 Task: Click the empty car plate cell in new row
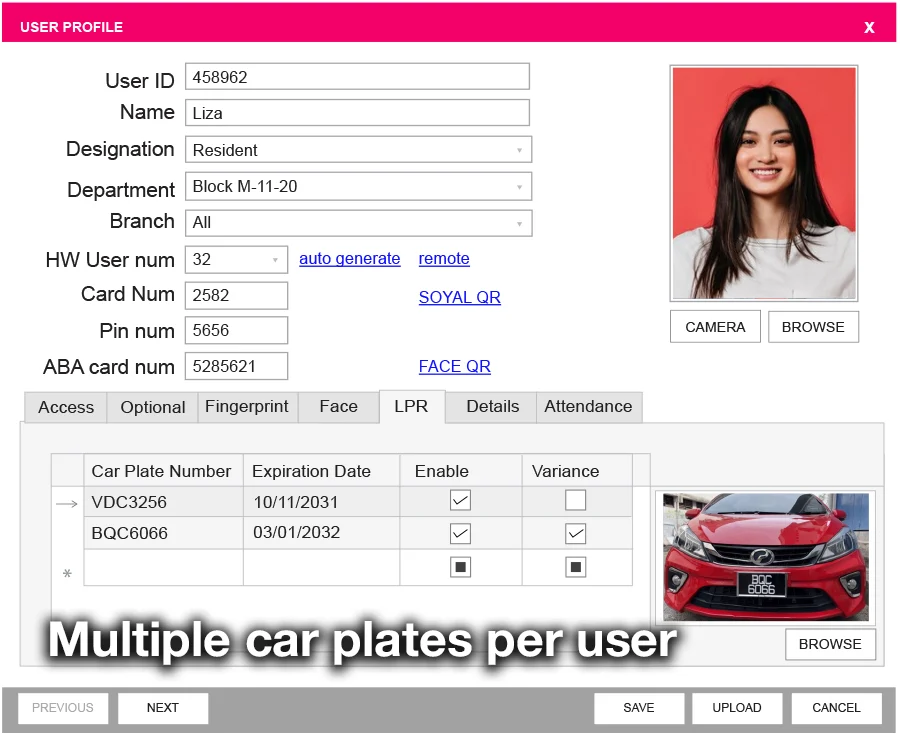click(x=164, y=568)
